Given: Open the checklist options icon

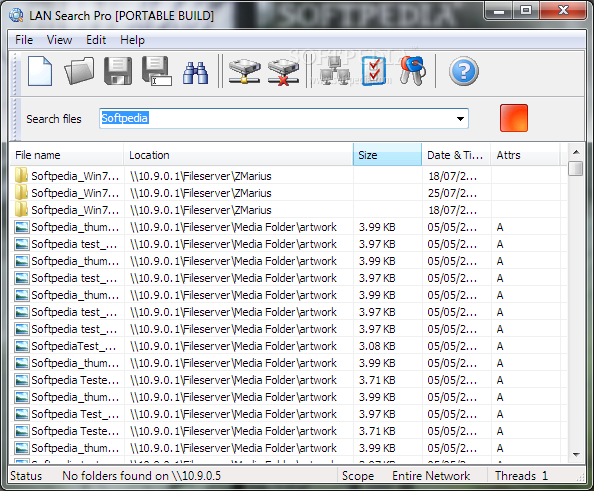Looking at the screenshot, I should pos(374,71).
